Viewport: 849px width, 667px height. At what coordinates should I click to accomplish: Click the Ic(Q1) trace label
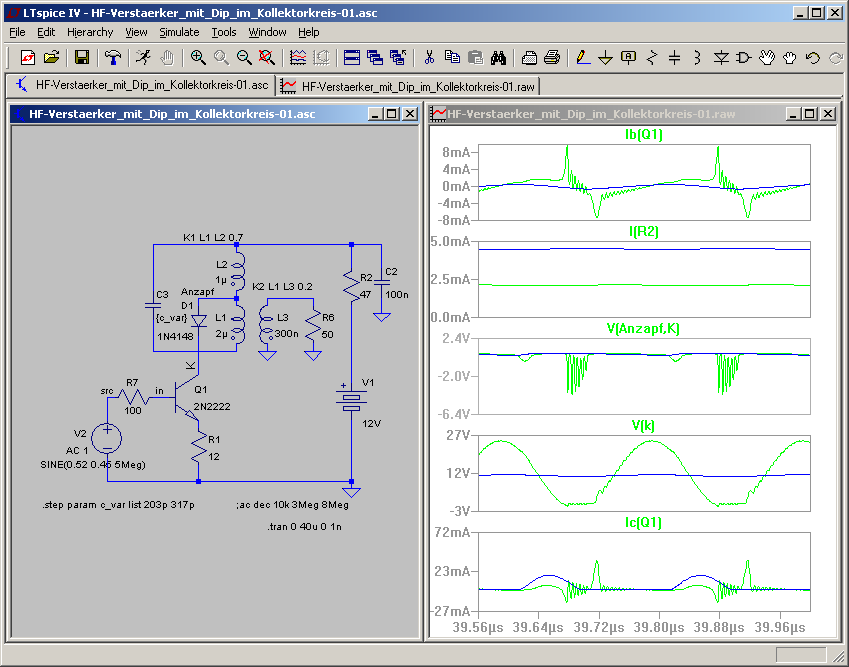[643, 522]
